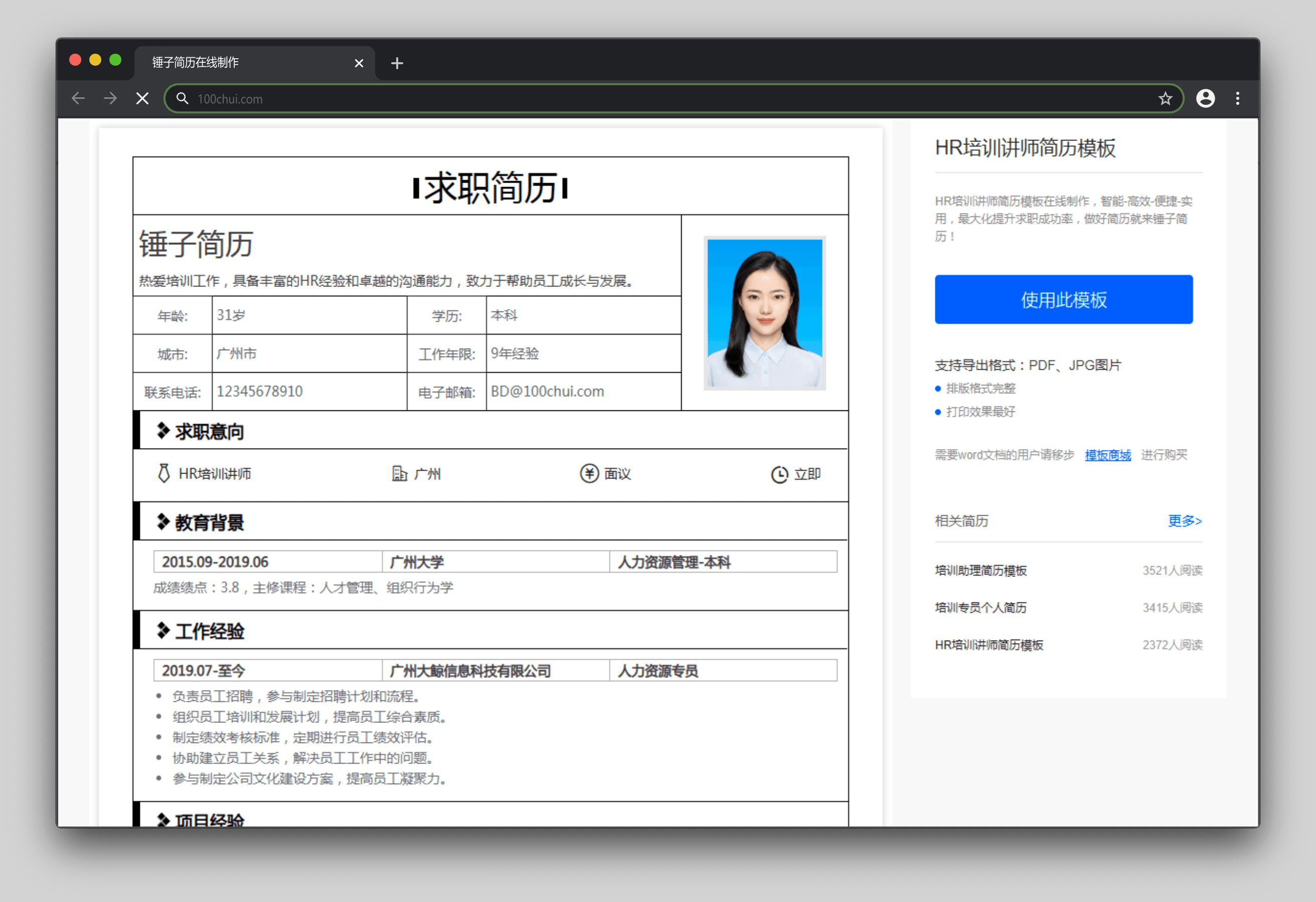Expand related resumes via 更多> link

[x=1184, y=521]
